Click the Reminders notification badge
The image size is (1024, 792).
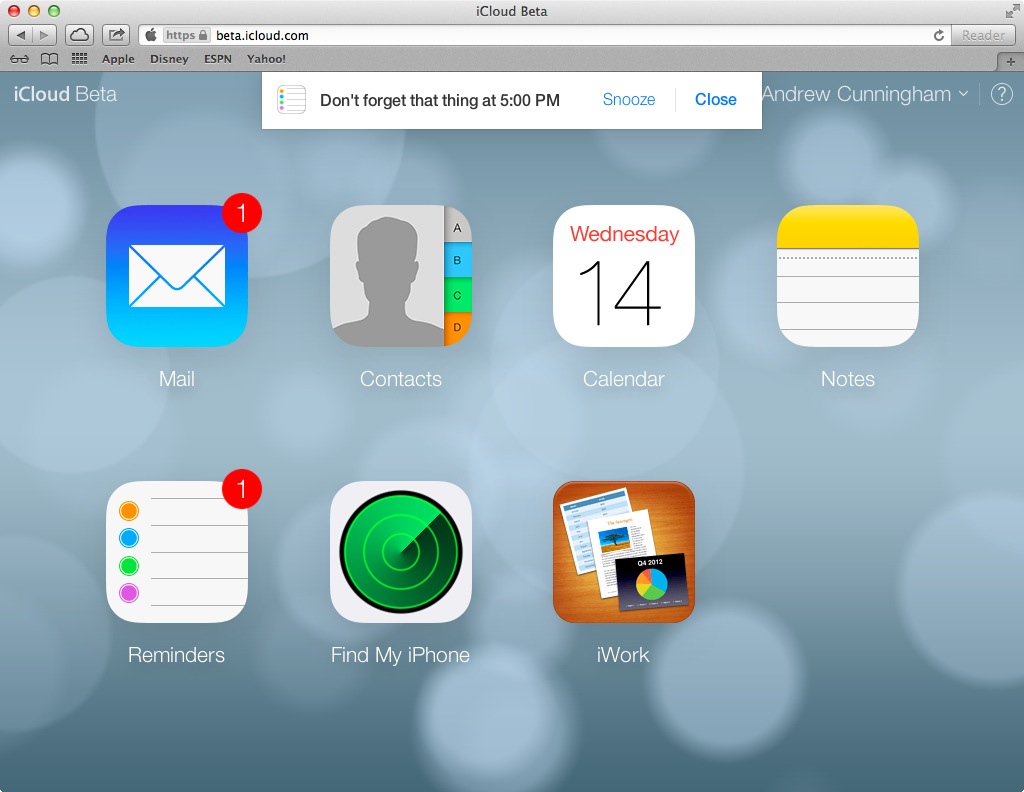pyautogui.click(x=242, y=488)
